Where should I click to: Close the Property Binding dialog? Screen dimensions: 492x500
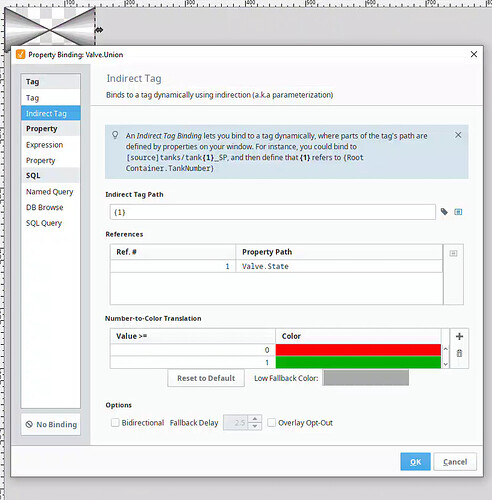(474, 54)
